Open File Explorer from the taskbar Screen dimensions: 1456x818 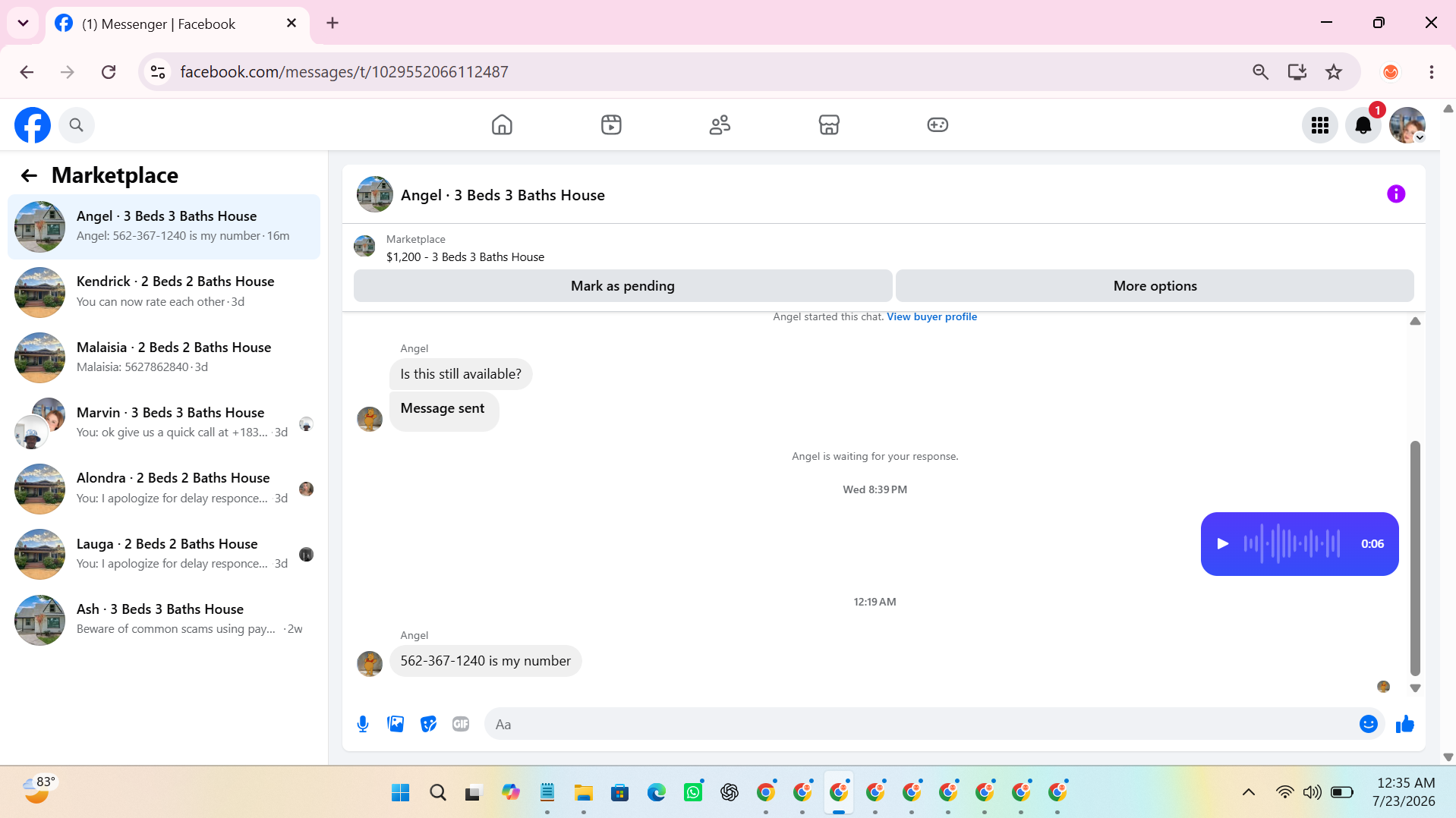coord(583,793)
